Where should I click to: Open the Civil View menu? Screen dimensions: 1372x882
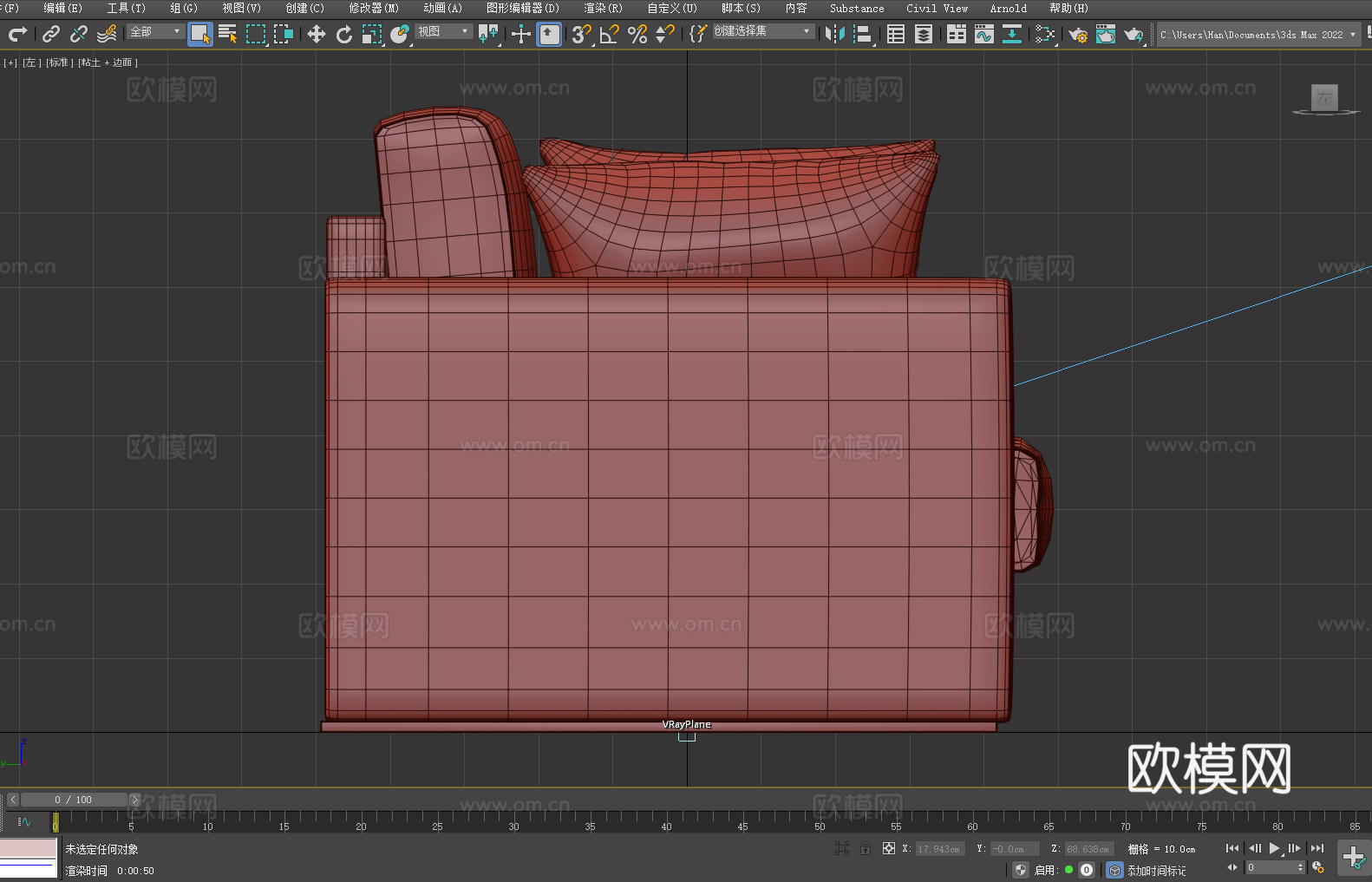937,8
